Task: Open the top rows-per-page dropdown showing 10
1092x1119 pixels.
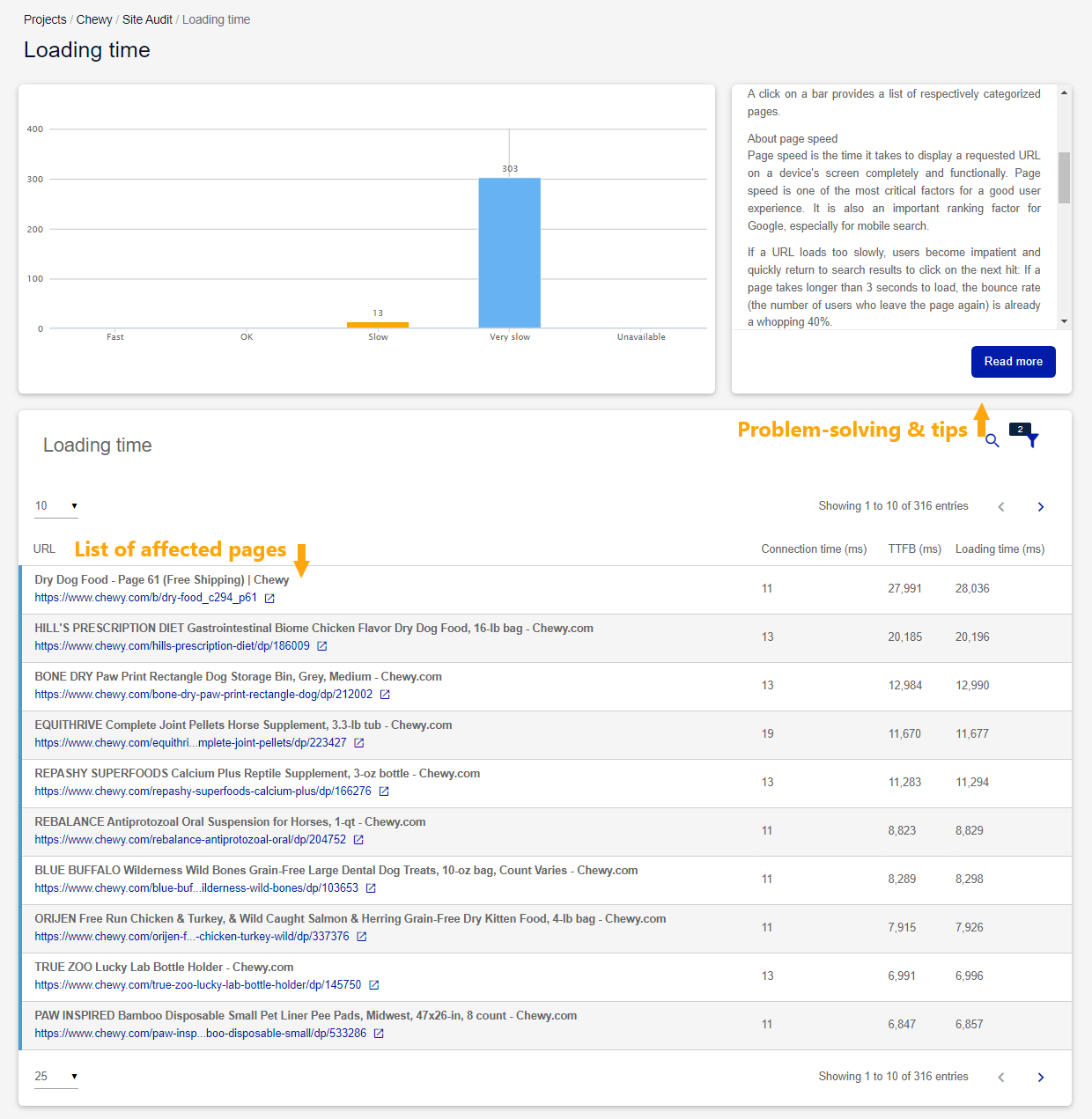Action: 56,506
